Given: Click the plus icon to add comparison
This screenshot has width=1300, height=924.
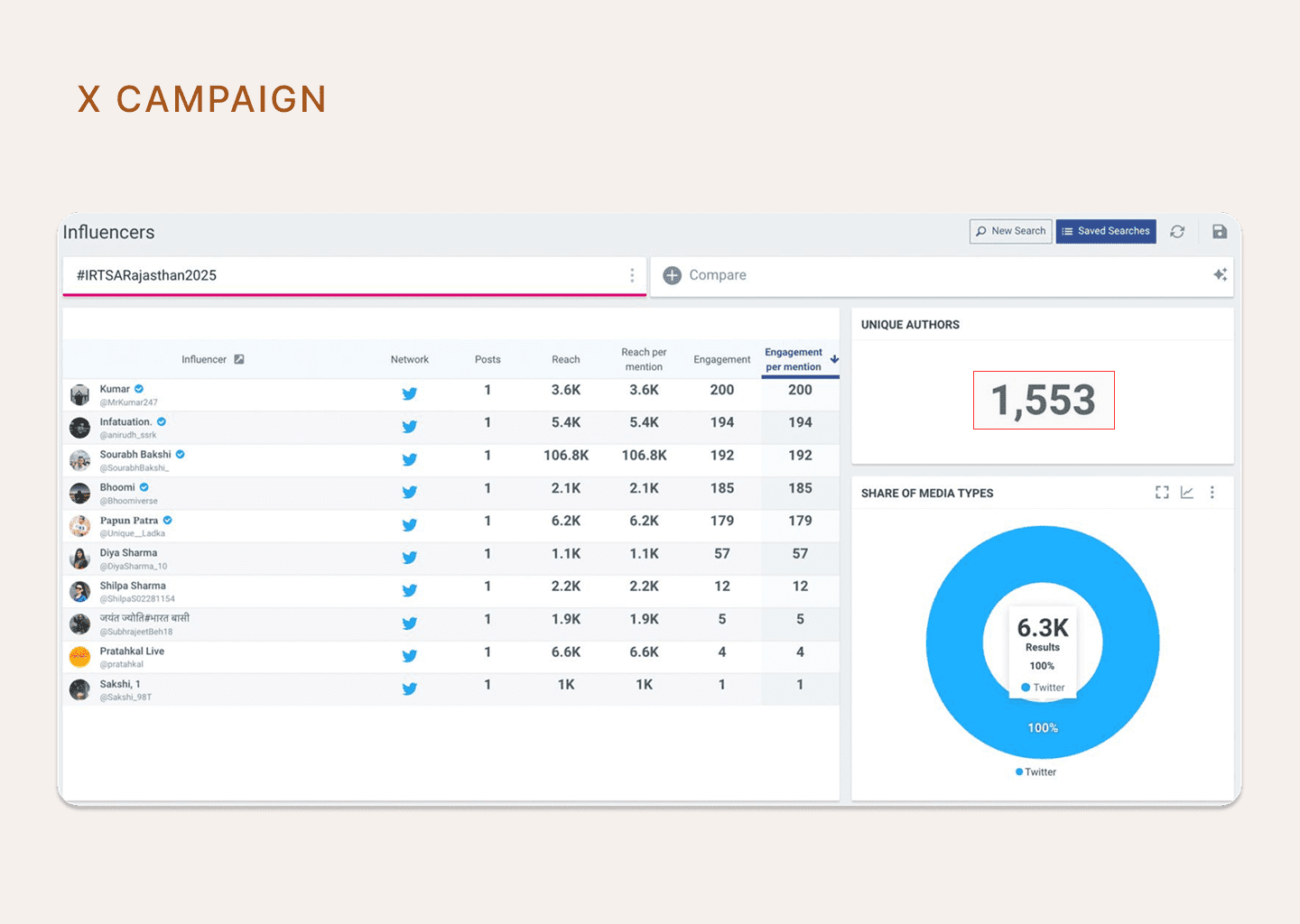Looking at the screenshot, I should pos(673,275).
